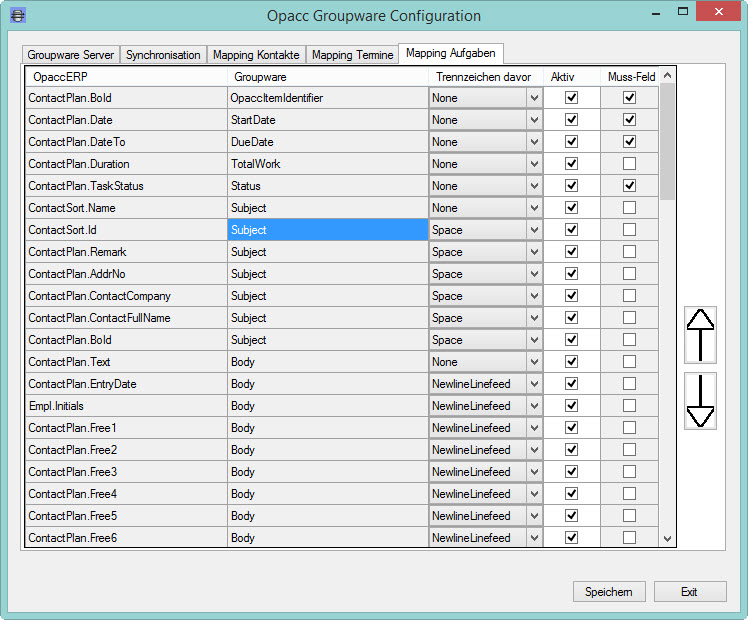Uncheck Aktiv for ContactPlan.Free6
This screenshot has width=748, height=620.
571,537
